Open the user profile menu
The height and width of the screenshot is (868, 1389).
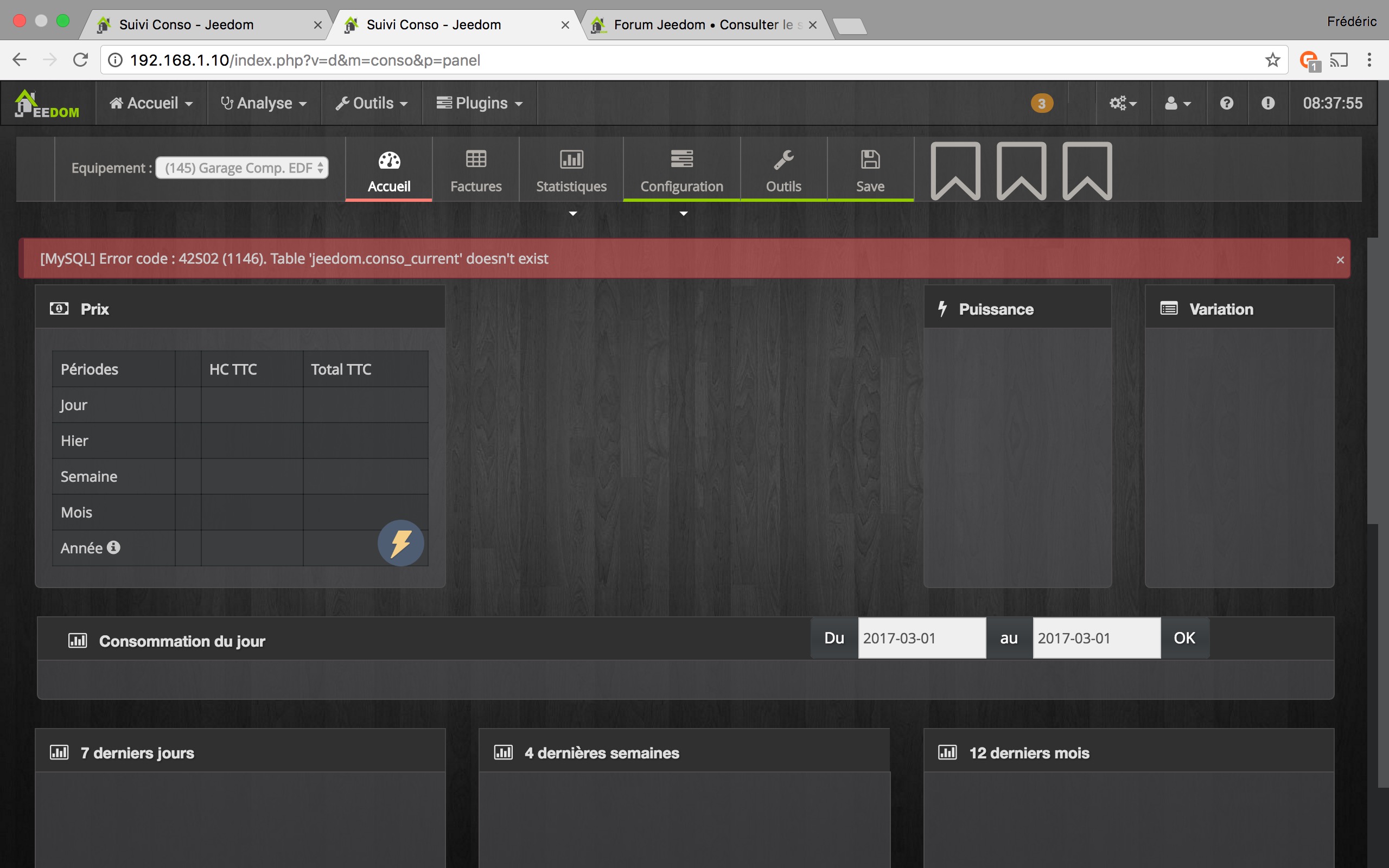[1178, 103]
